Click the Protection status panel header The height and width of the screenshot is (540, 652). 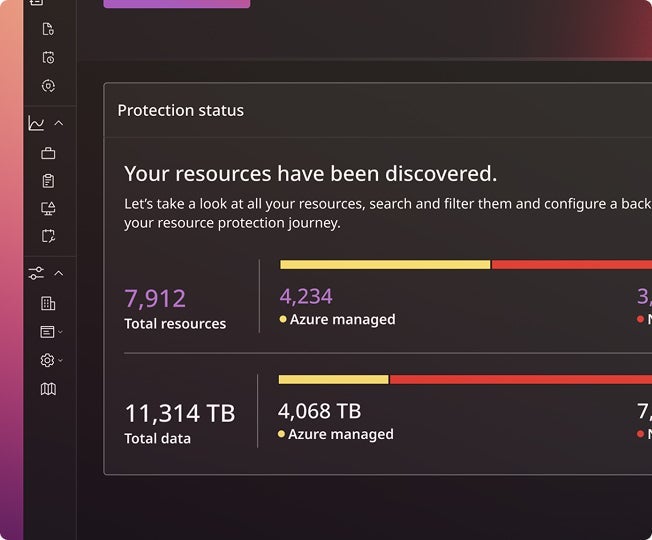point(181,111)
